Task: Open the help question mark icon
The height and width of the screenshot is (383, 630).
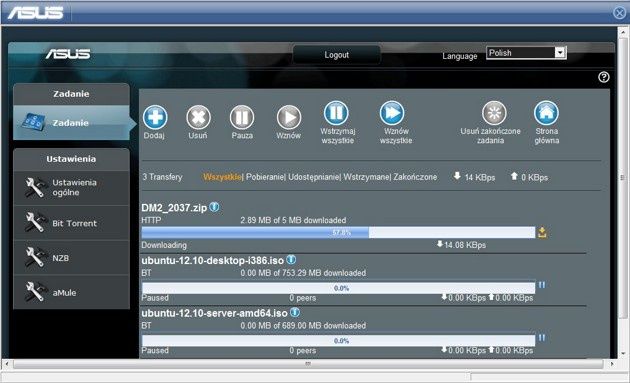Action: [603, 77]
